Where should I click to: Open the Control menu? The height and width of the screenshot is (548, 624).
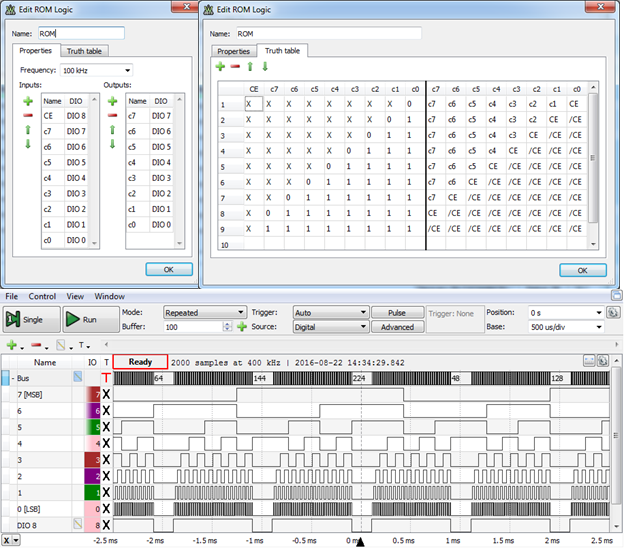[42, 296]
